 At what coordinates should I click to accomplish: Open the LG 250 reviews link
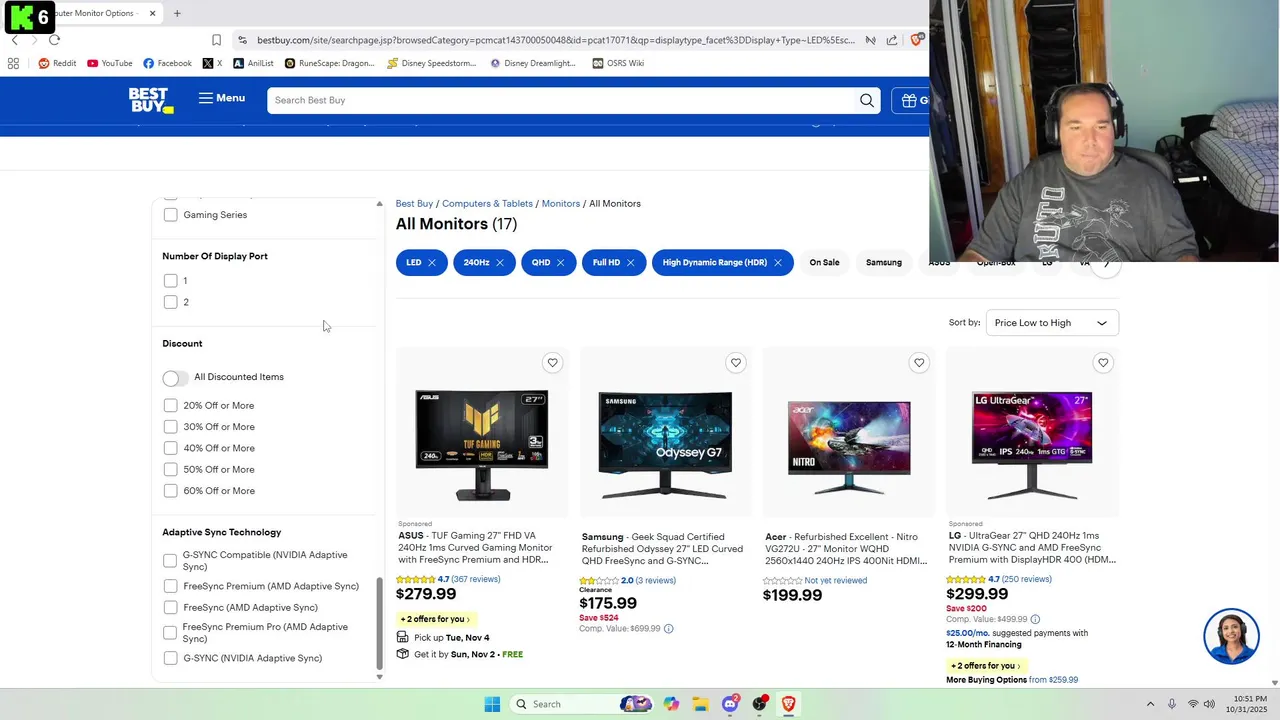pyautogui.click(x=1027, y=579)
